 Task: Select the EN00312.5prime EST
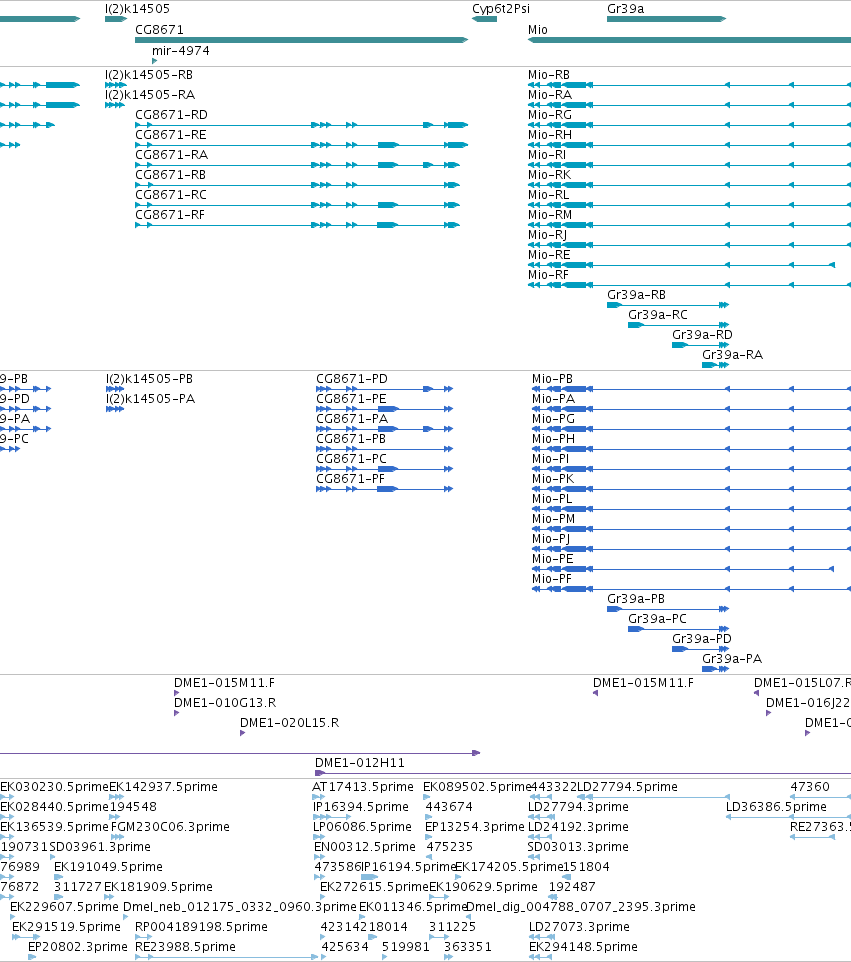click(318, 857)
